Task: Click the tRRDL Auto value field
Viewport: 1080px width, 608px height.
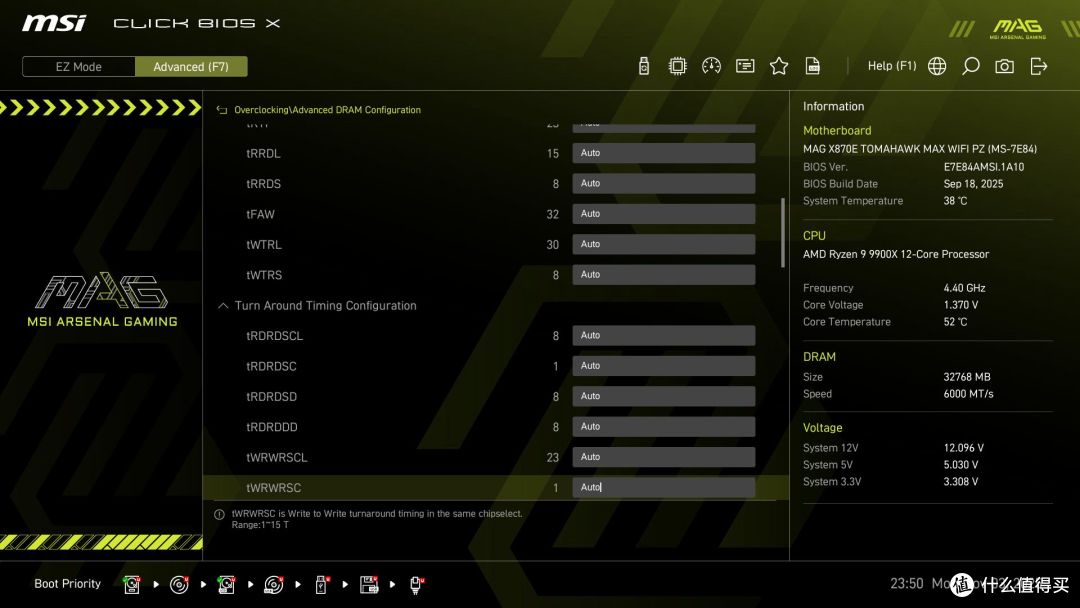Action: pos(664,153)
